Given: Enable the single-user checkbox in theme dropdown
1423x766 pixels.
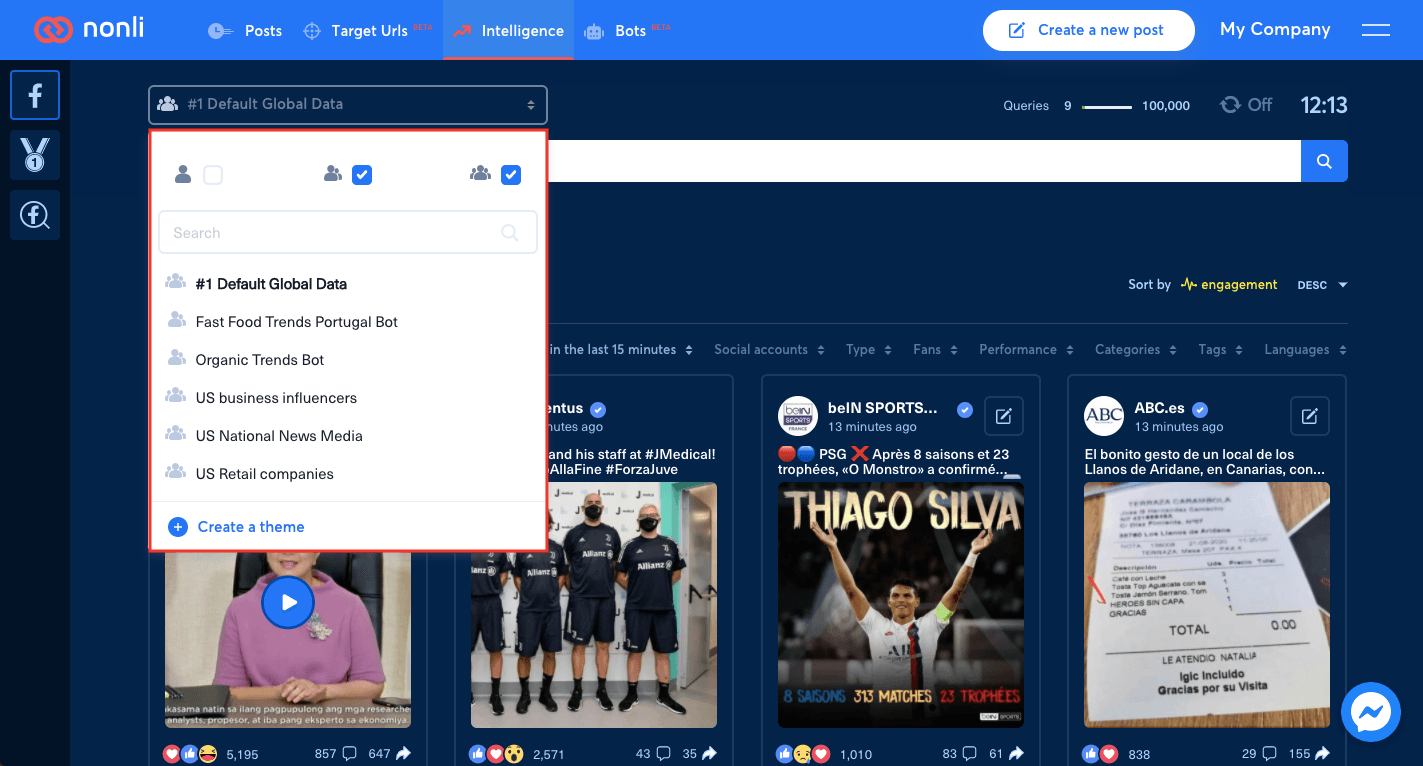Looking at the screenshot, I should click(x=213, y=175).
